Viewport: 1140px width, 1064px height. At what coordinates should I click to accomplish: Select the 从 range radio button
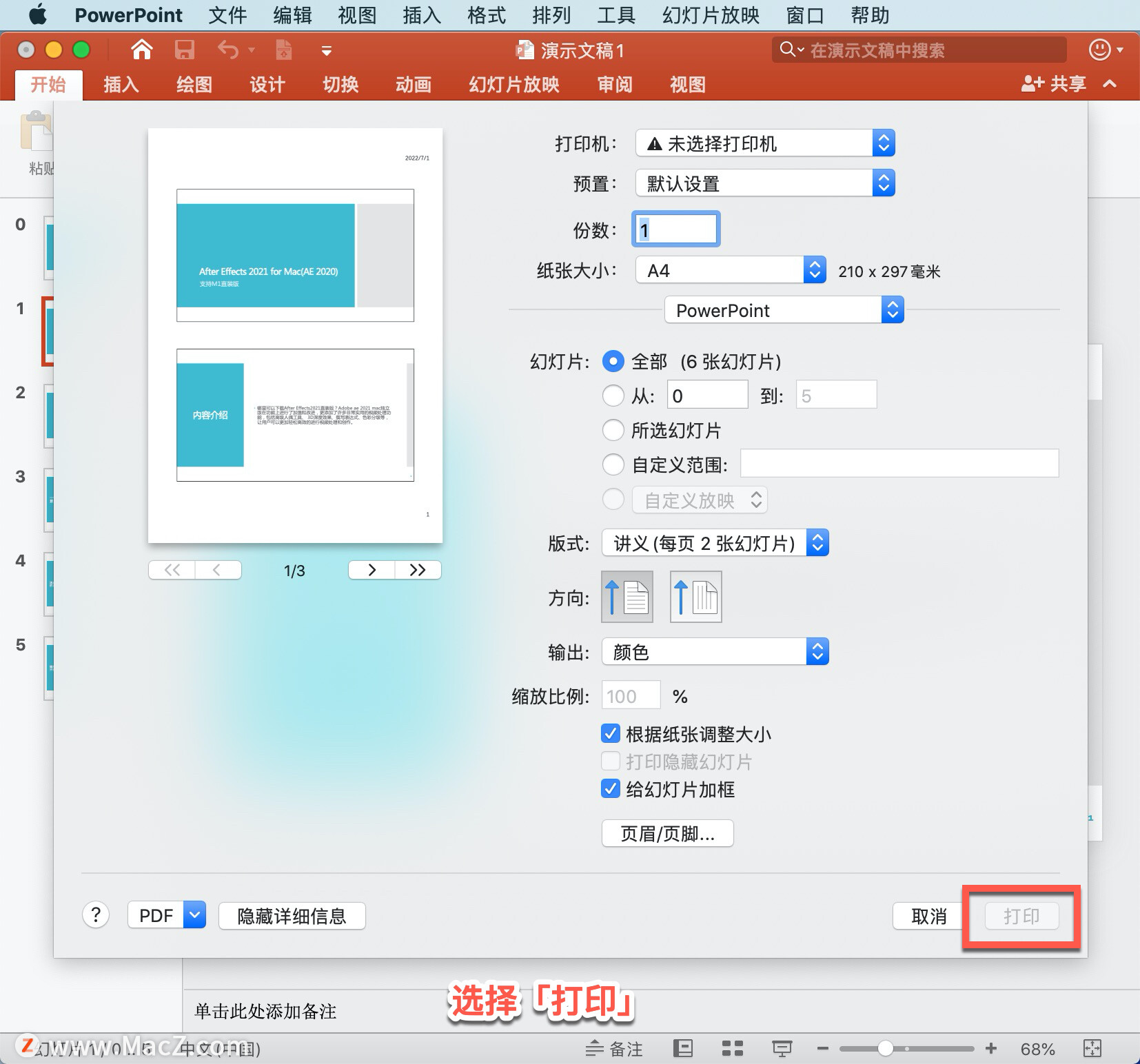(x=613, y=396)
